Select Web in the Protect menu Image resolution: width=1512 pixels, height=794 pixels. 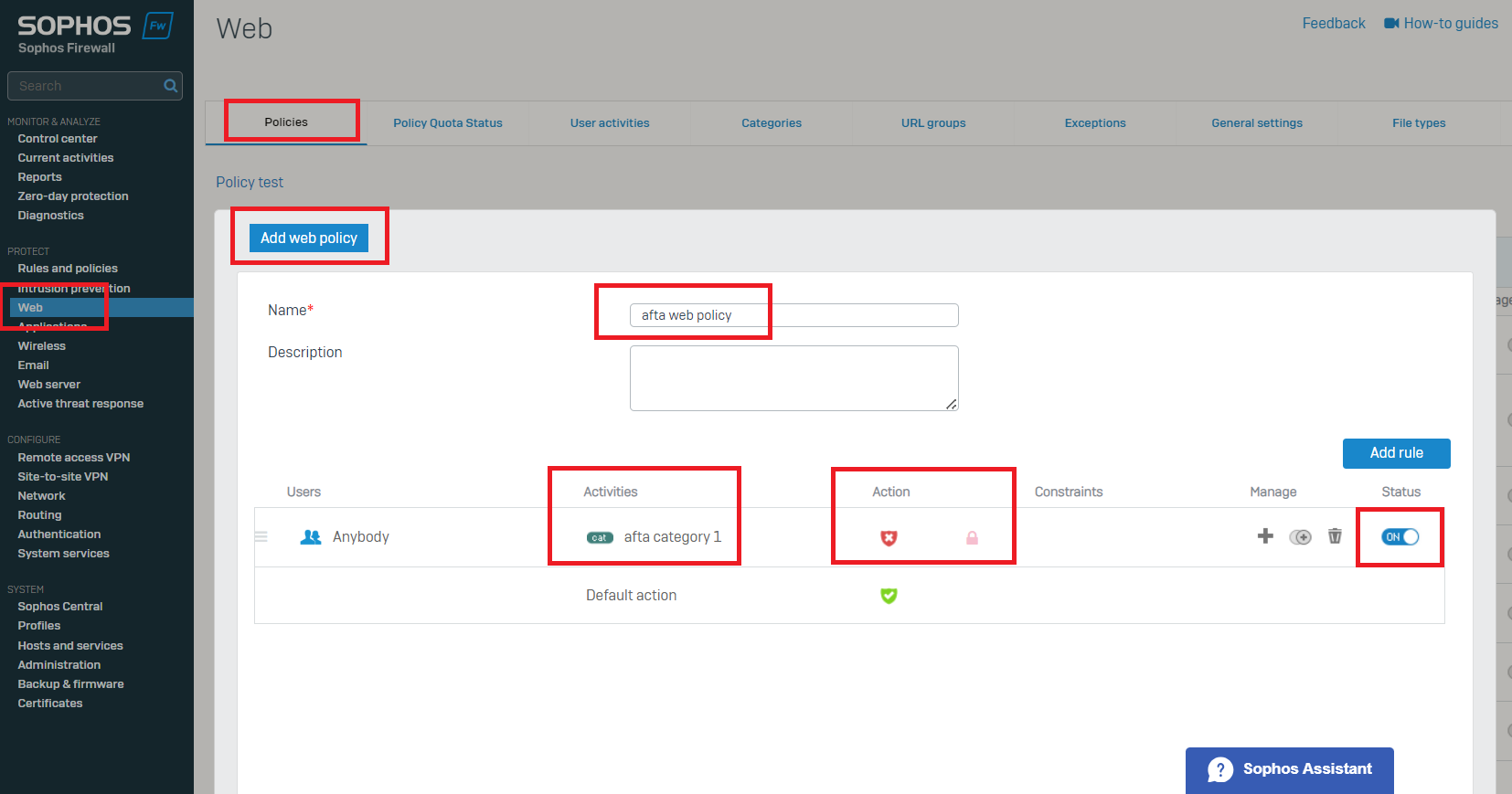point(30,308)
